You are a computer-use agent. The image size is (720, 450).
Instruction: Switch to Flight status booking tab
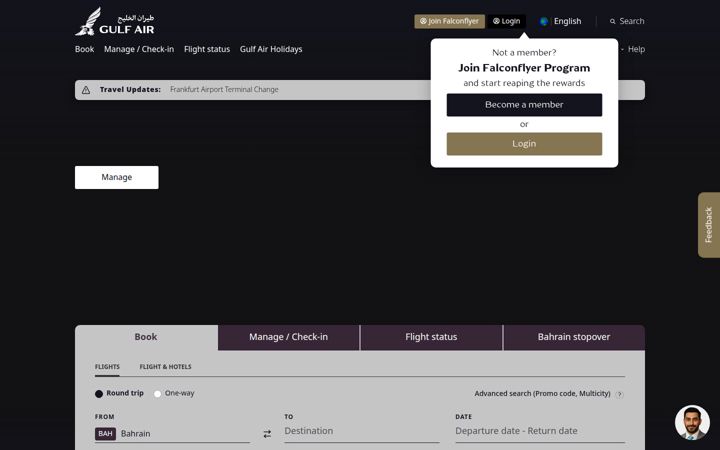pyautogui.click(x=431, y=337)
